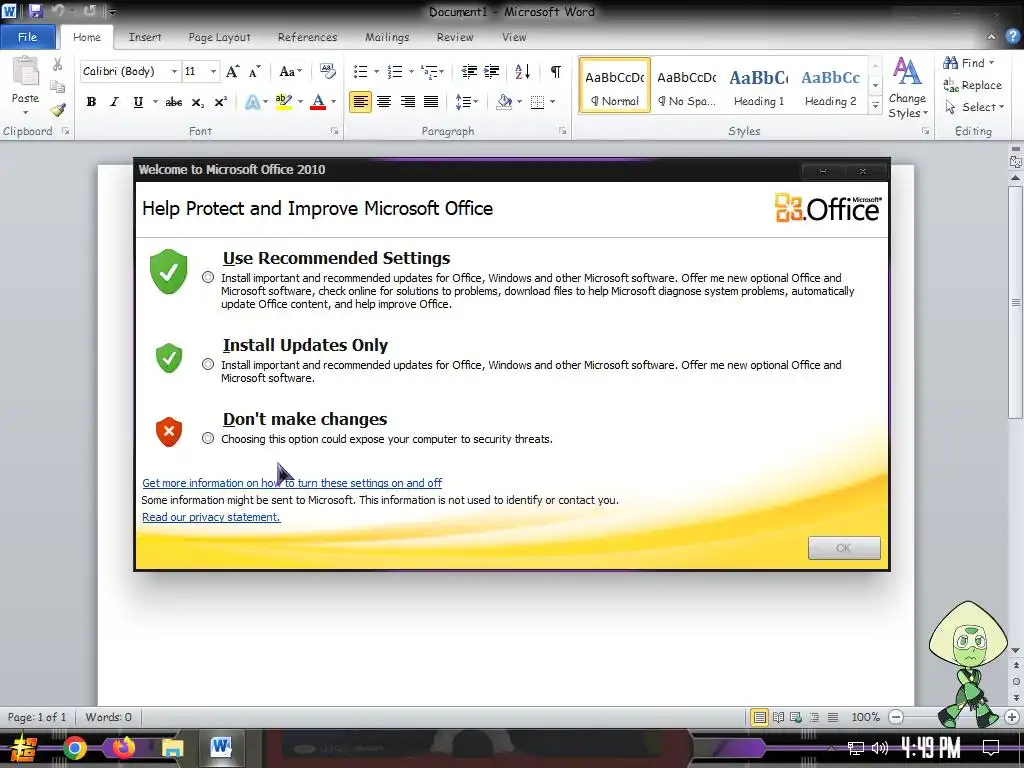Switch to Full Screen Reading view
The image size is (1024, 768).
tap(778, 717)
